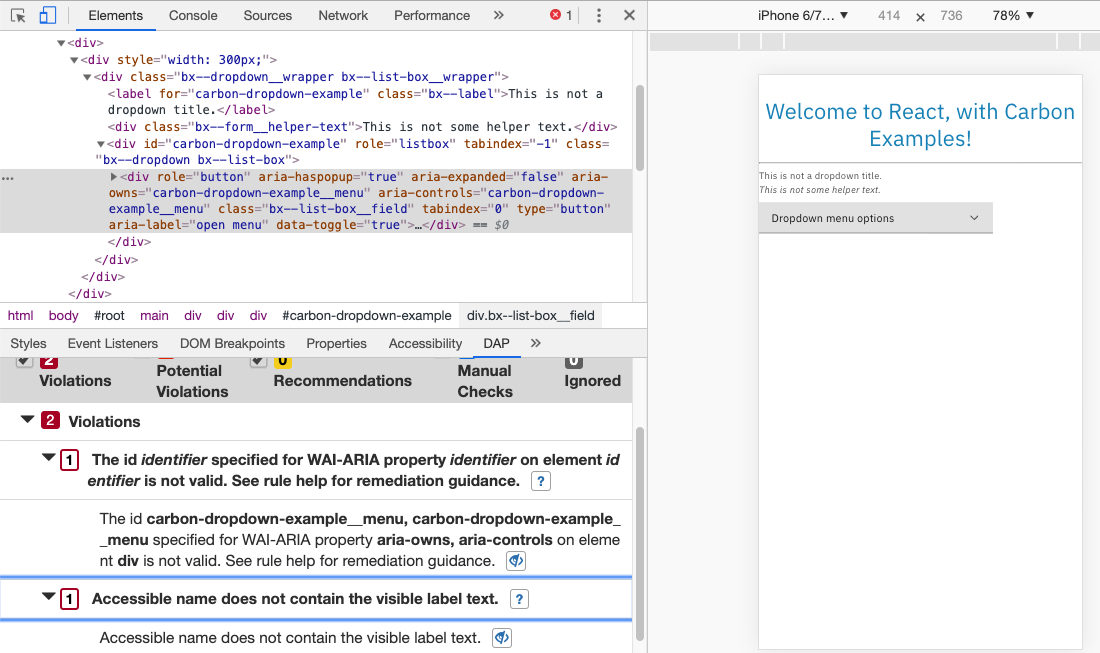The height and width of the screenshot is (653, 1100).
Task: Check the Violations filter checkbox
Action: [24, 359]
